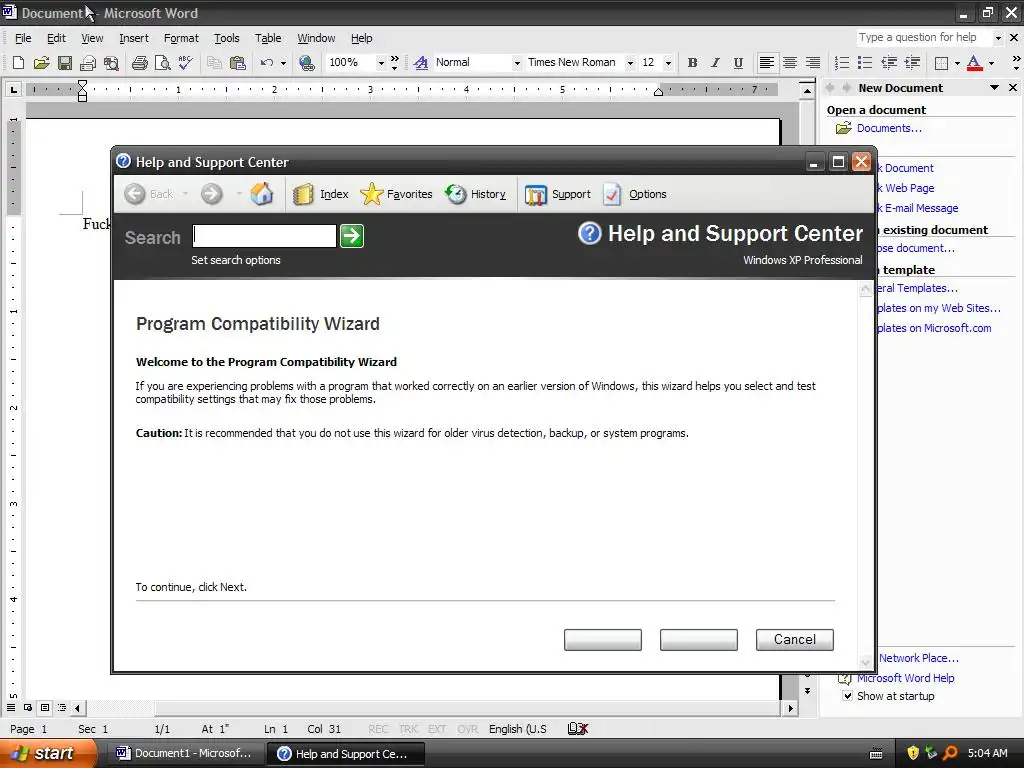Click the Windows Start button

click(x=47, y=753)
